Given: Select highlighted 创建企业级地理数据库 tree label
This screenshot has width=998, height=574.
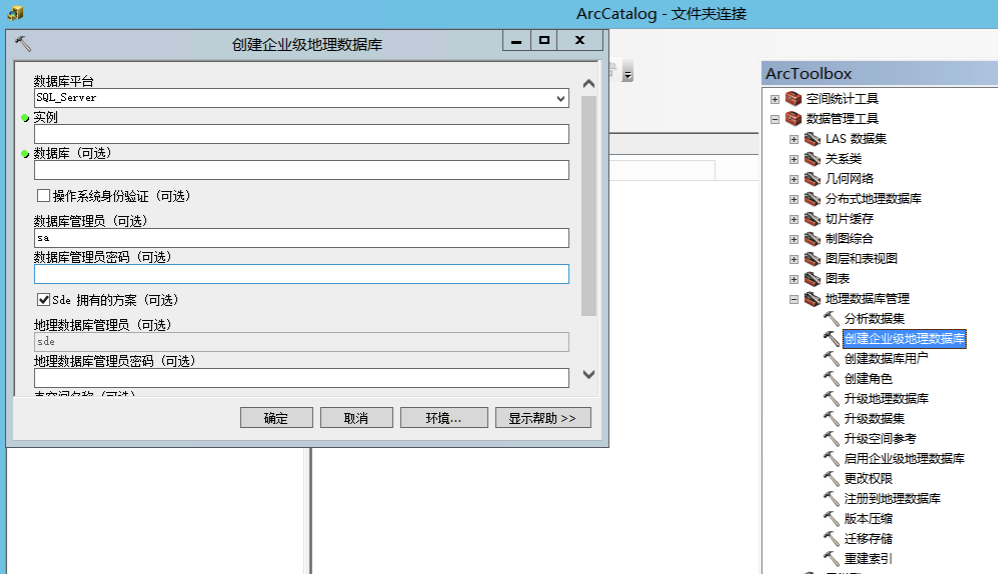Looking at the screenshot, I should (x=904, y=339).
